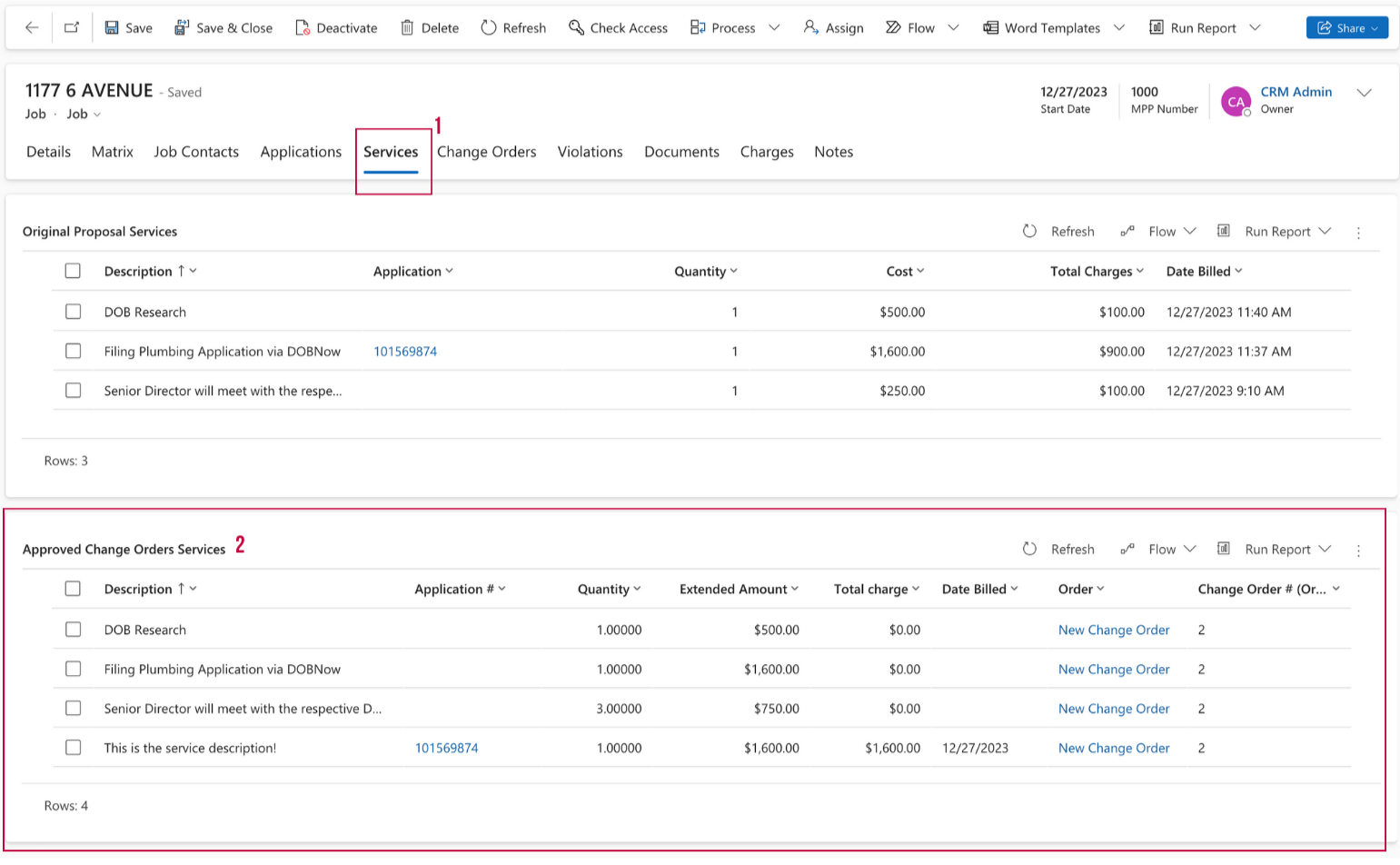Click the Share button

[x=1345, y=27]
